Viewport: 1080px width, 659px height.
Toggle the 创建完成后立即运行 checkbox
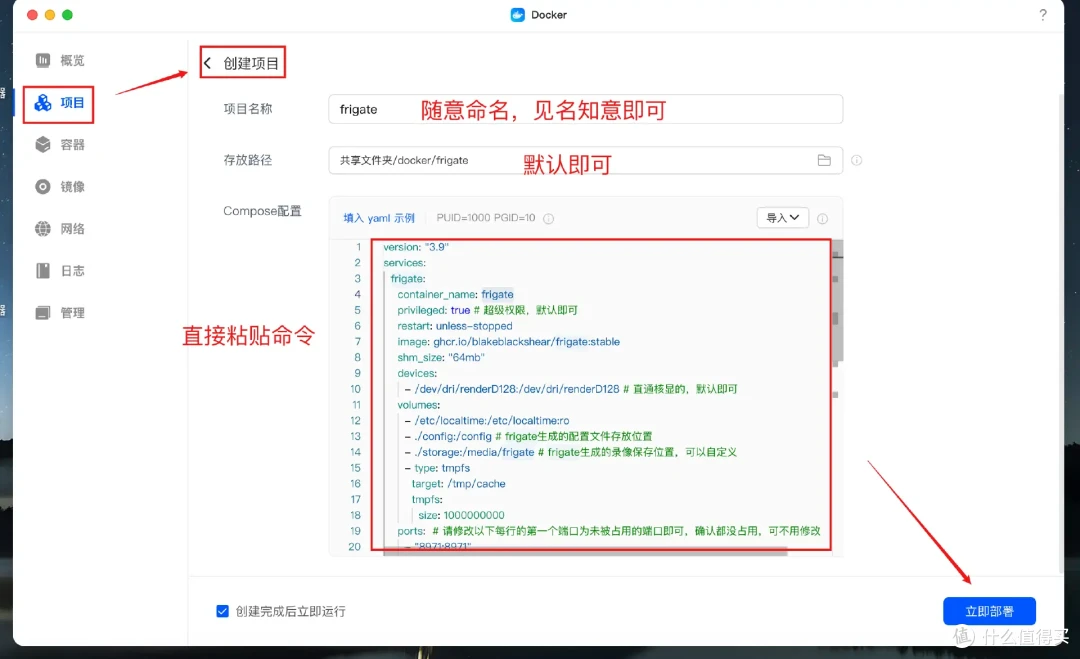pos(222,611)
